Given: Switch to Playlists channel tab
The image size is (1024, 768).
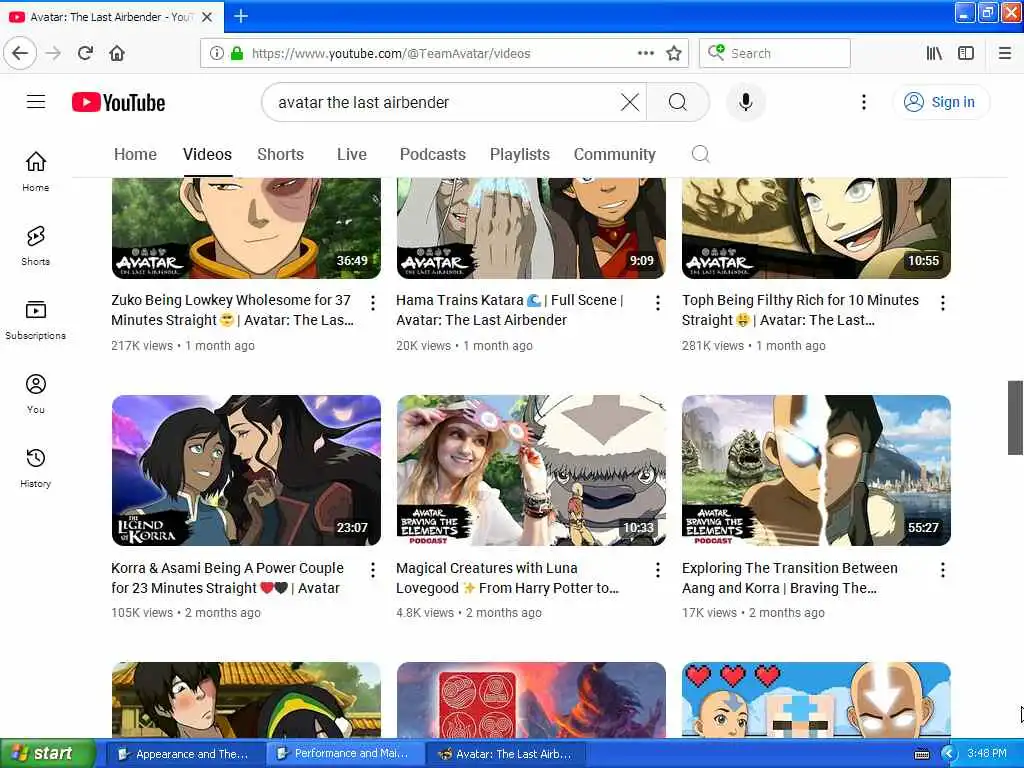Looking at the screenshot, I should (520, 154).
